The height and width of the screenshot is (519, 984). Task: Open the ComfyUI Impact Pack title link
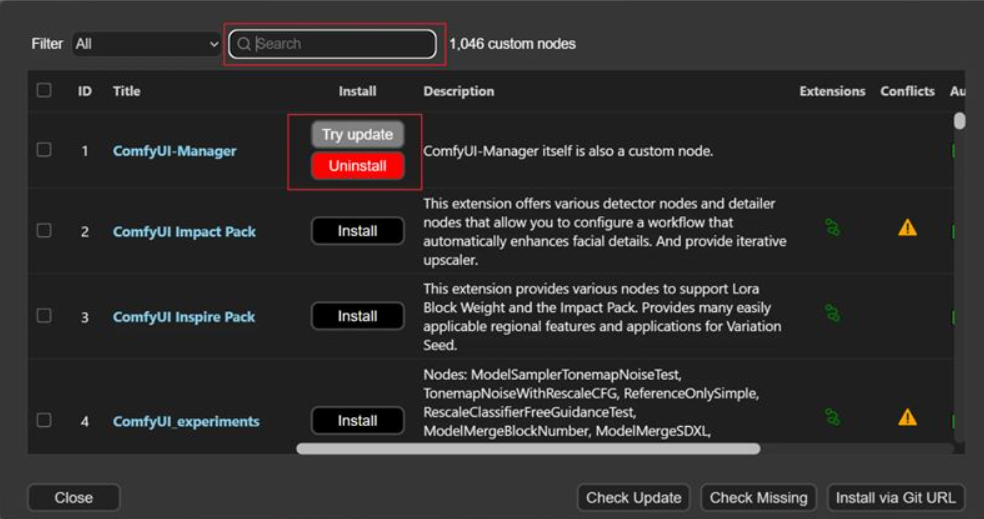tap(184, 232)
